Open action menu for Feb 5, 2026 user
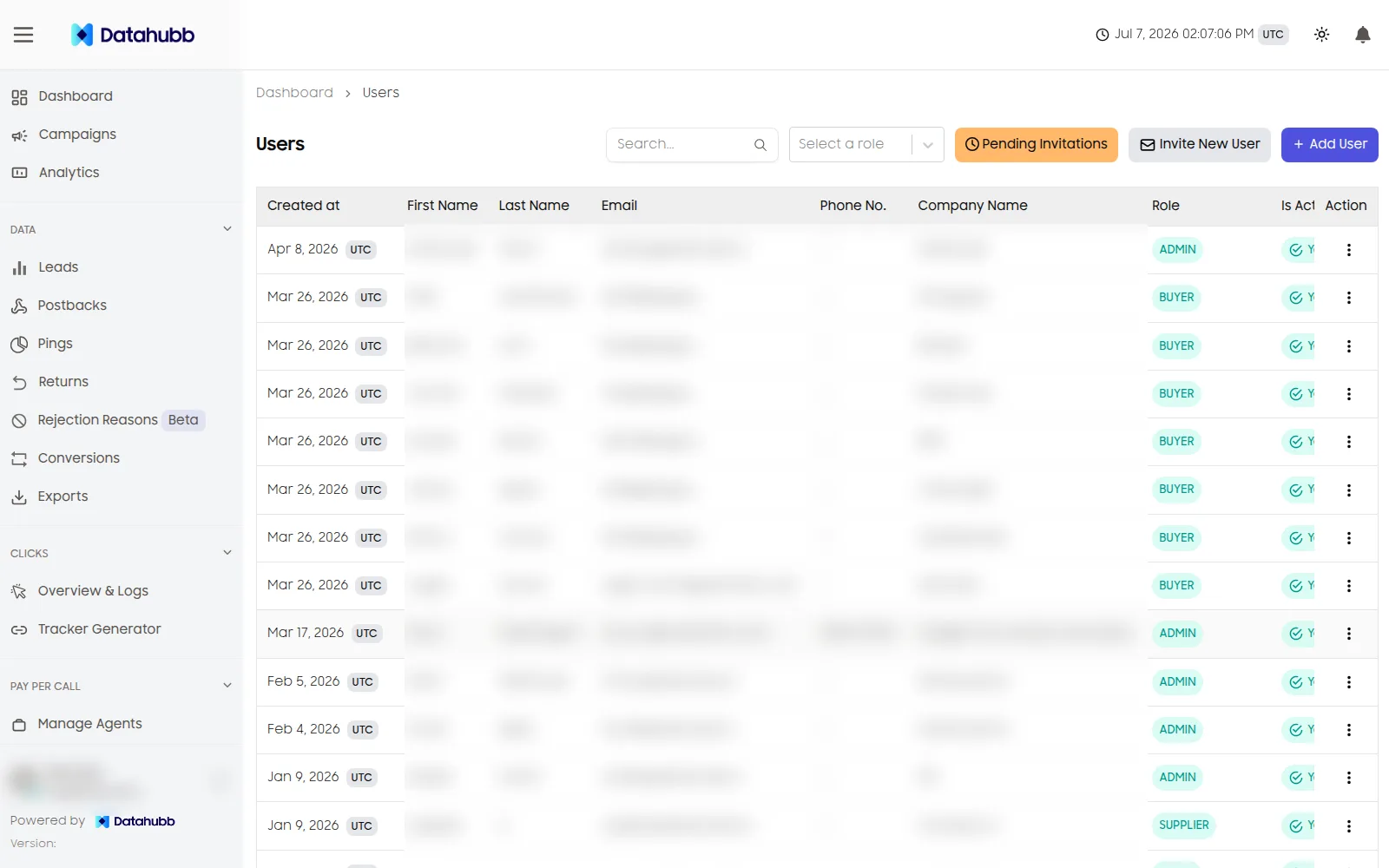 (x=1348, y=682)
